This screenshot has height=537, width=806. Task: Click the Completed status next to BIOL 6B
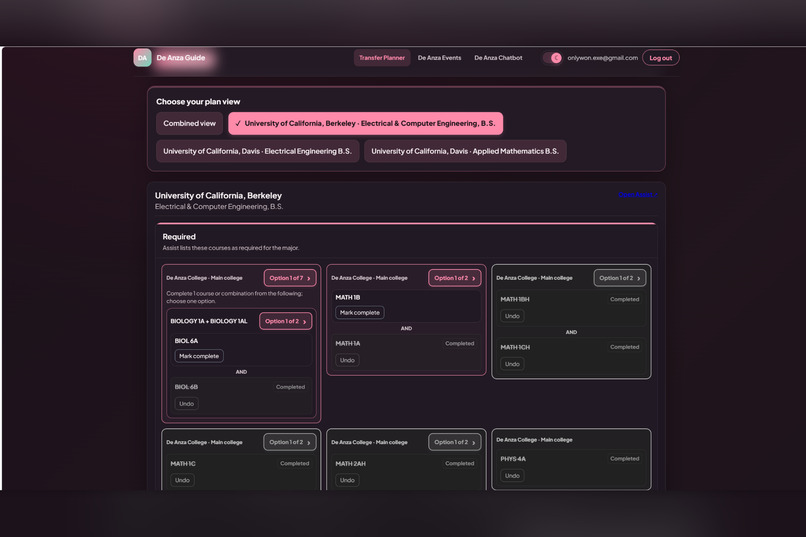click(290, 387)
